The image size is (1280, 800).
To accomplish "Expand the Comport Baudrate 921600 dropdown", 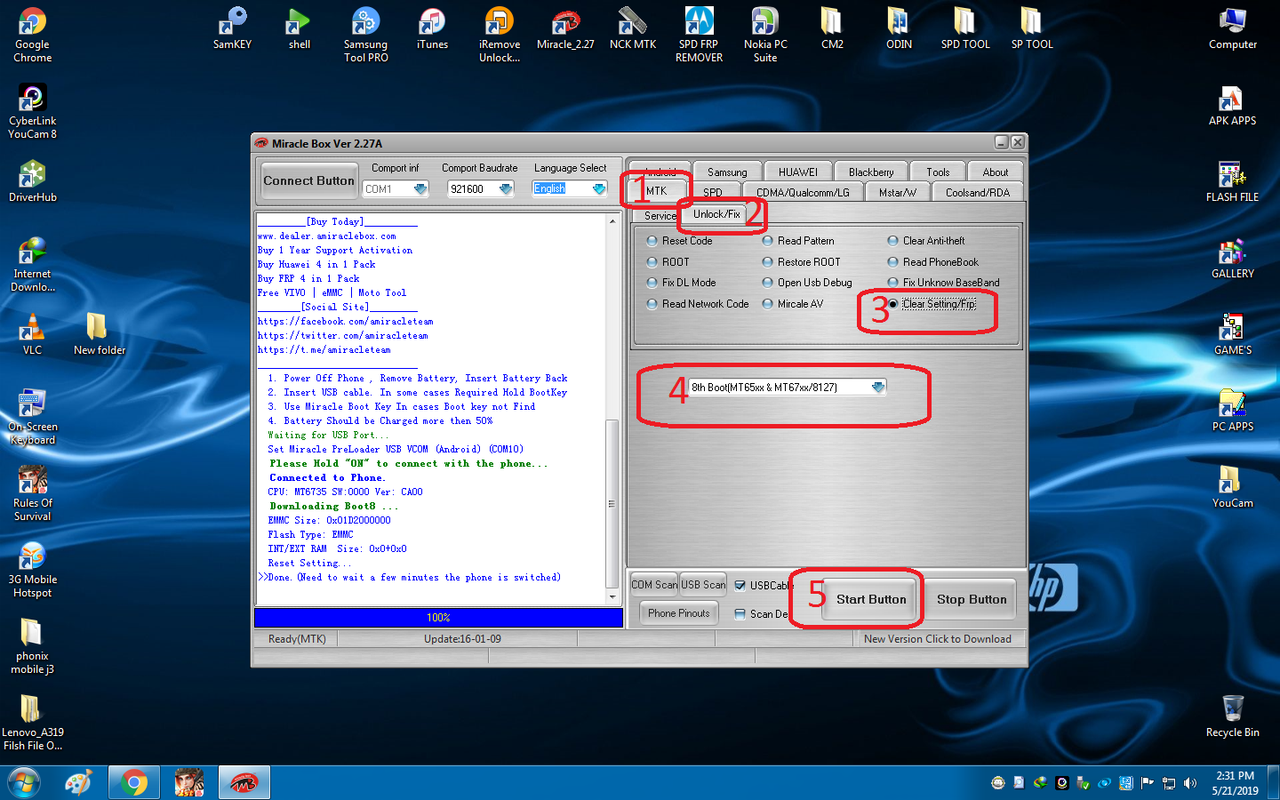I will coord(505,189).
